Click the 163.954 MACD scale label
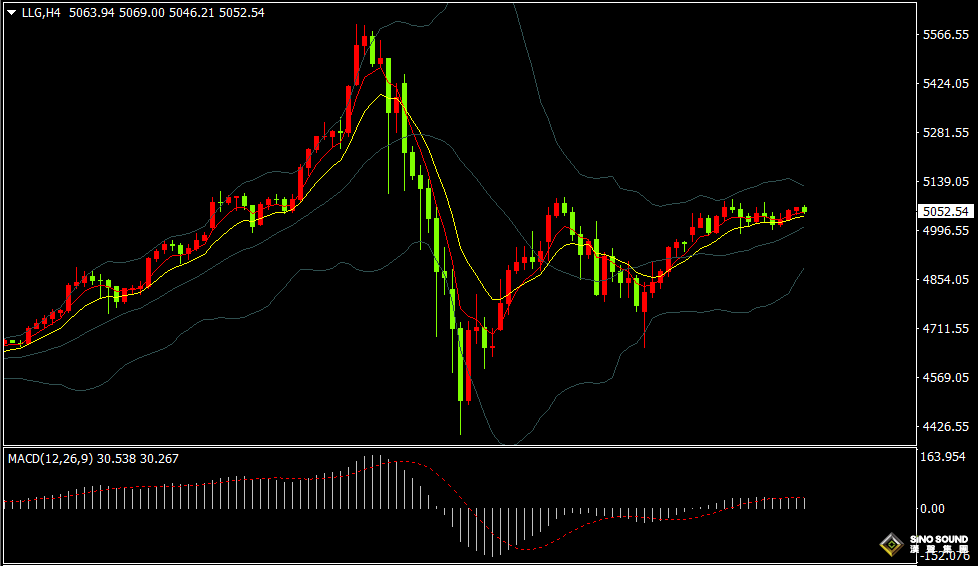The height and width of the screenshot is (566, 978). pos(945,457)
